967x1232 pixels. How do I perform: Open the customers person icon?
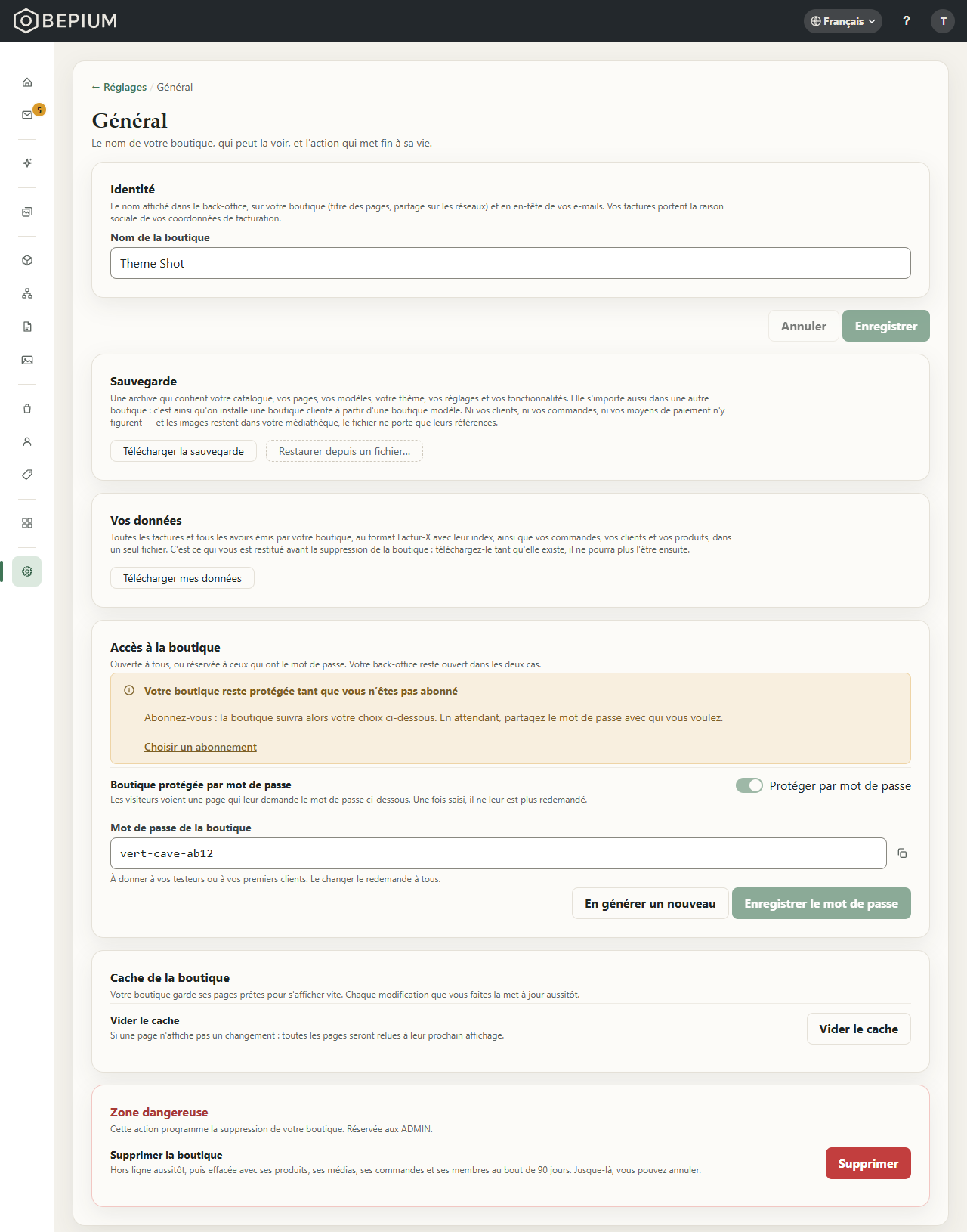[27, 441]
